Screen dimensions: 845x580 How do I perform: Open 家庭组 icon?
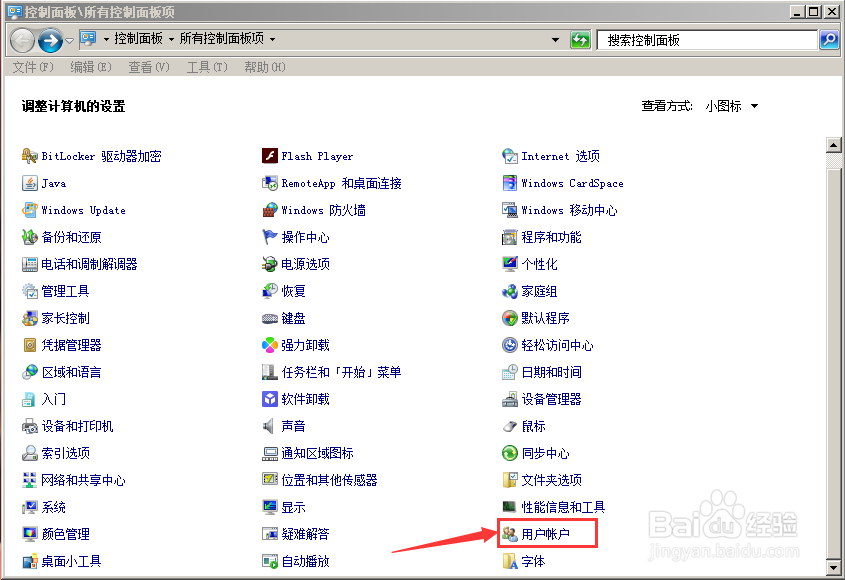click(x=509, y=292)
